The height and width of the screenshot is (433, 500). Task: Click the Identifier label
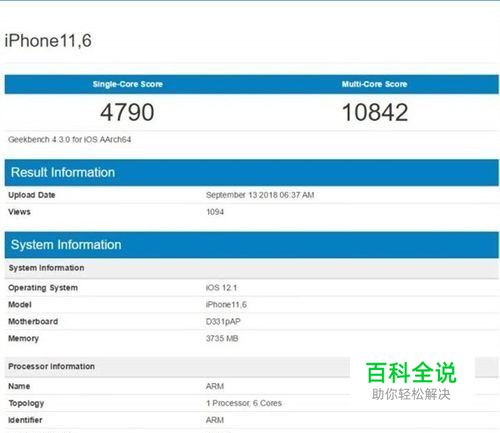25,420
